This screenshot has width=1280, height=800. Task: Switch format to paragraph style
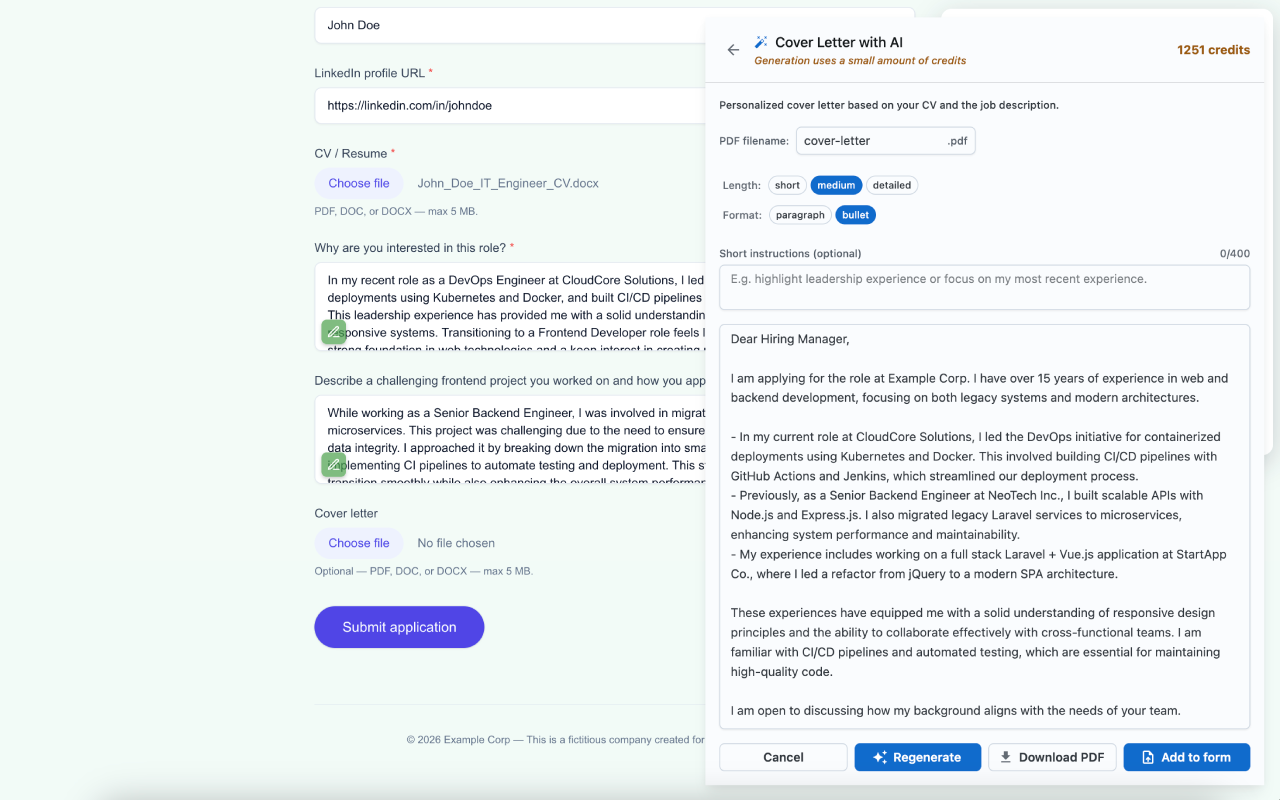pos(799,215)
